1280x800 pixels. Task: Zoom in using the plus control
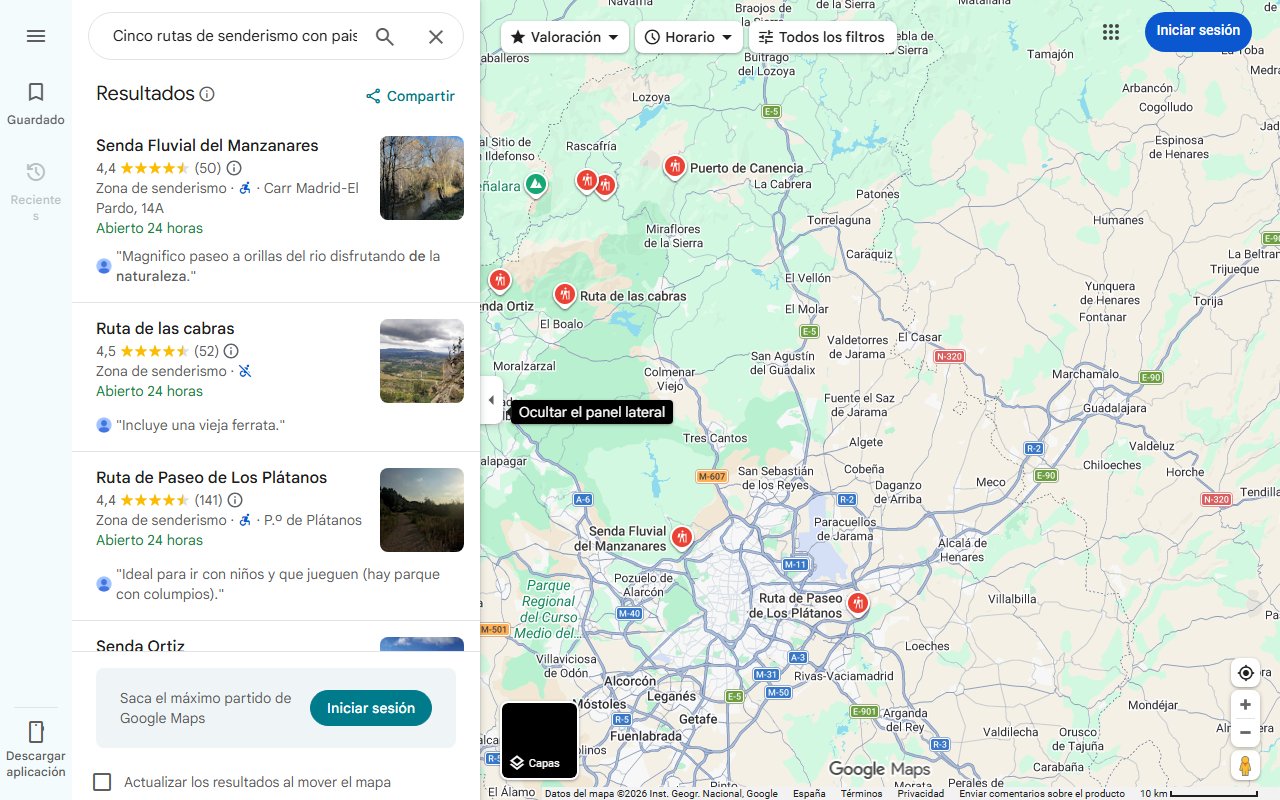tap(1245, 704)
